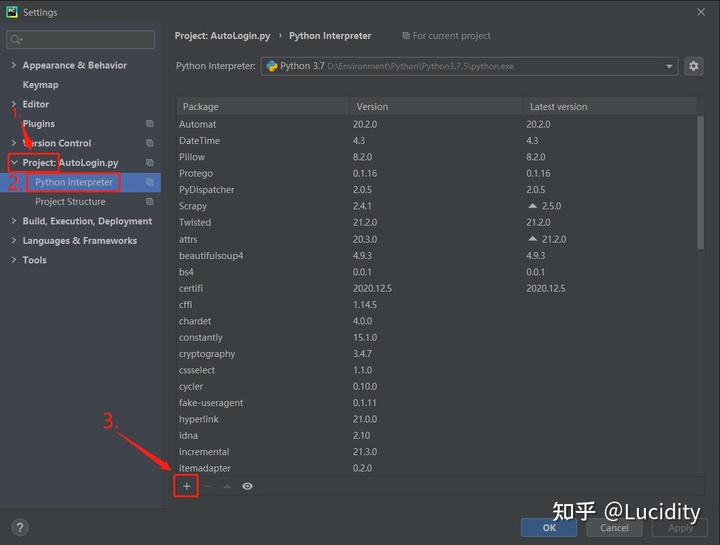Select the chardet package row

[x=437, y=321]
